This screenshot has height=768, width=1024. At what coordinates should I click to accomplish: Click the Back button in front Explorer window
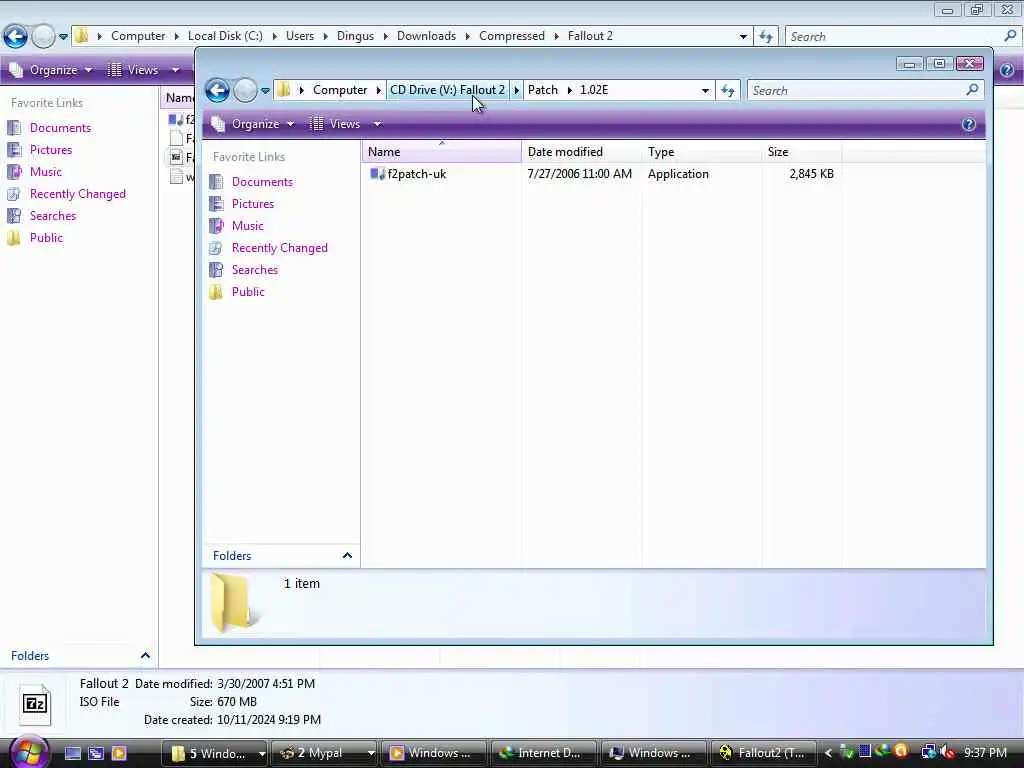[x=217, y=90]
